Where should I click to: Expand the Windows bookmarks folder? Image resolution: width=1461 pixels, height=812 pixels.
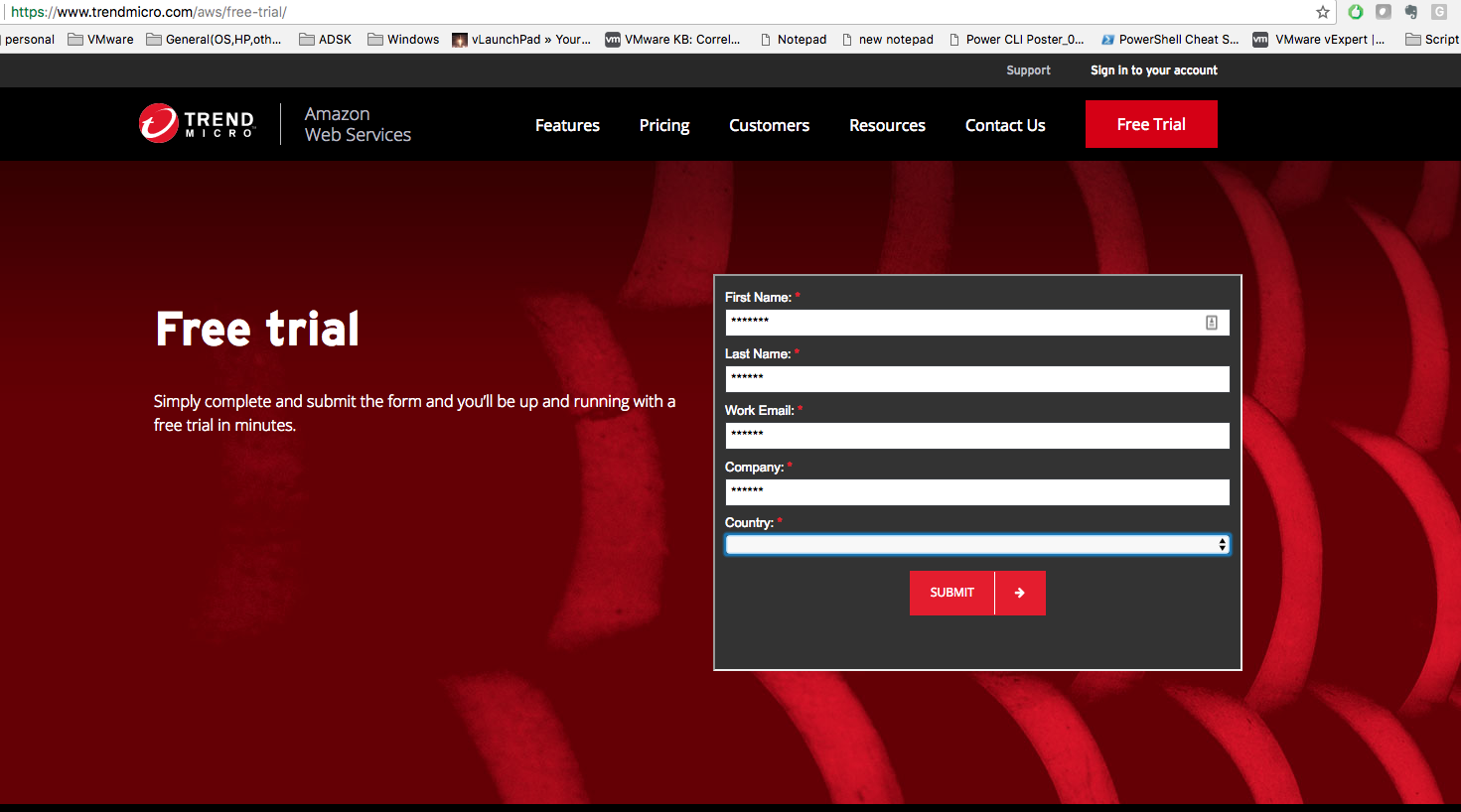coord(403,40)
